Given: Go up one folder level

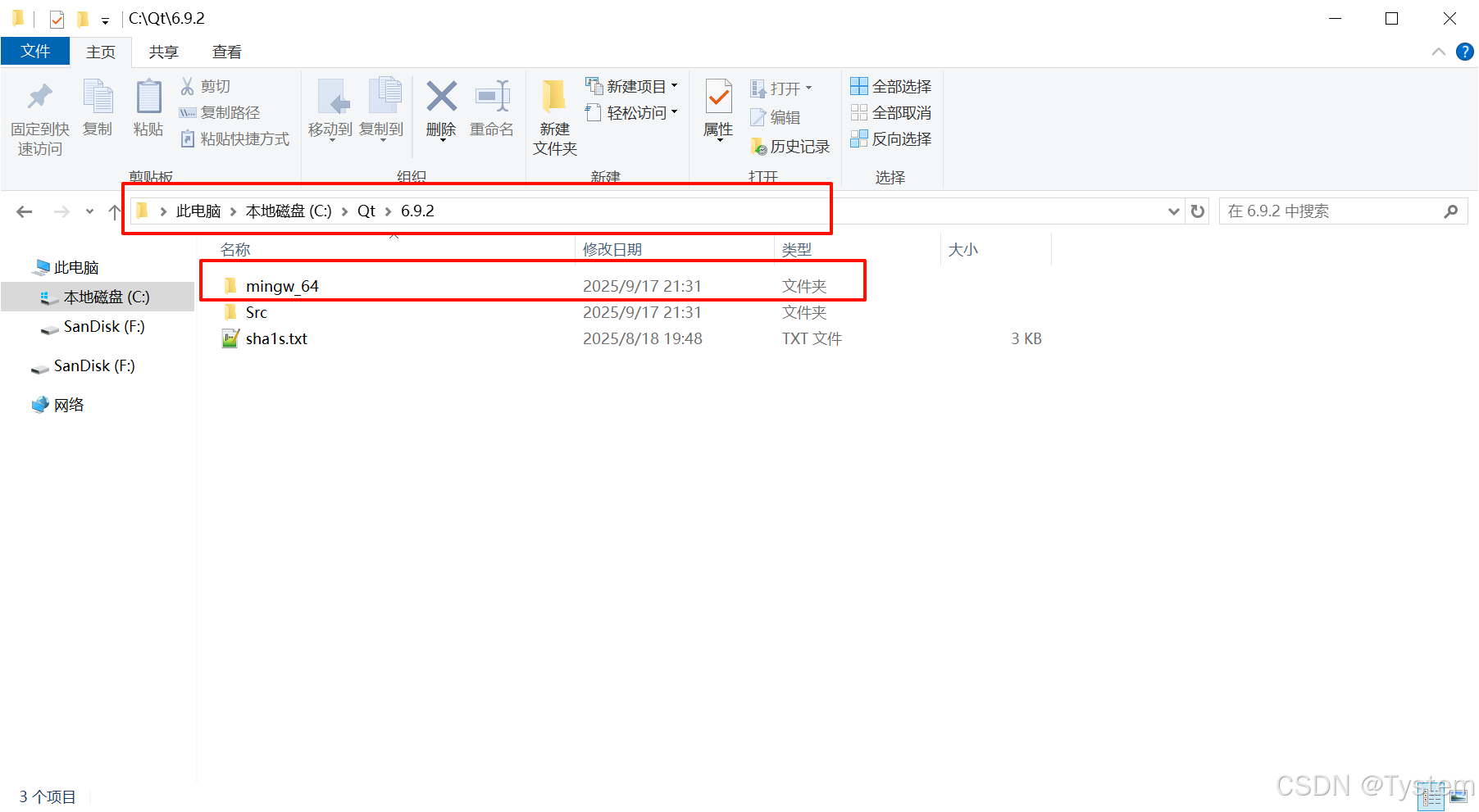Looking at the screenshot, I should [114, 211].
